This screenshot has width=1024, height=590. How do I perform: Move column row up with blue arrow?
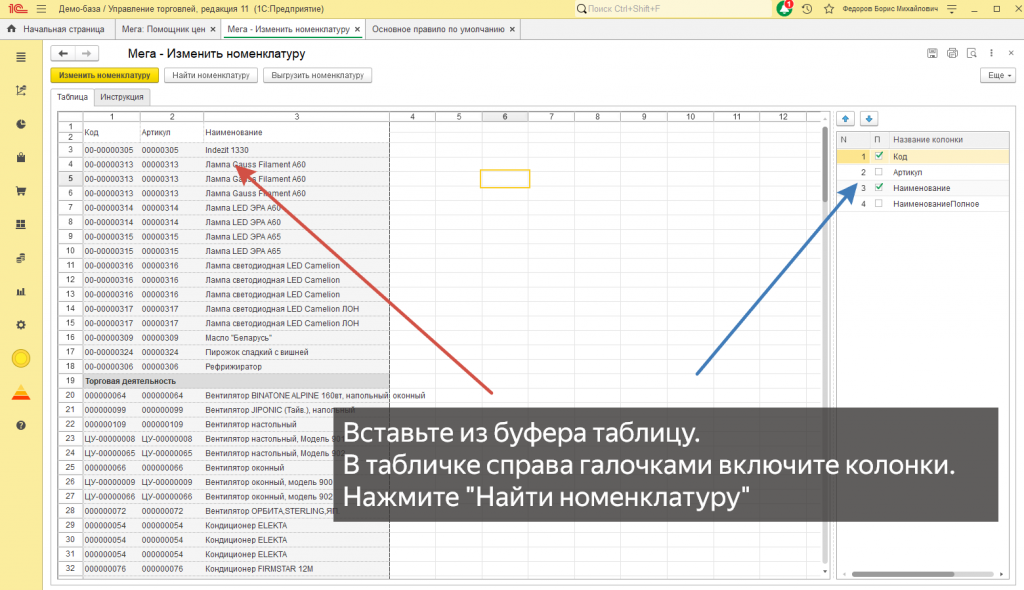point(846,119)
